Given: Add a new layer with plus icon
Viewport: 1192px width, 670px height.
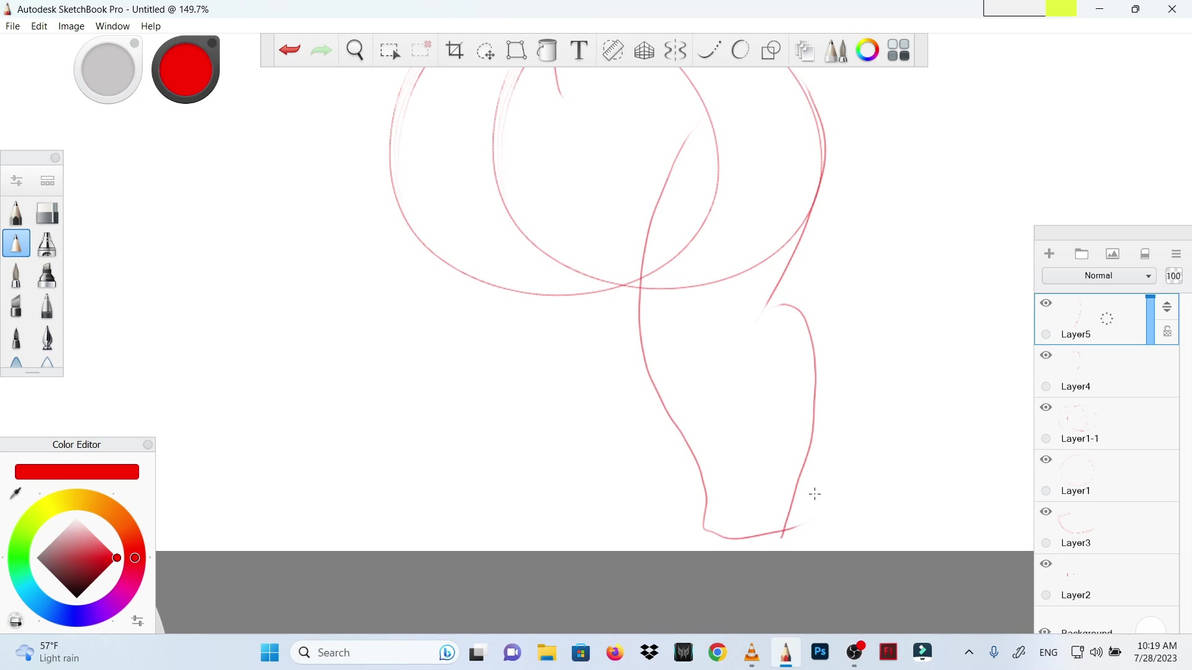Looking at the screenshot, I should tap(1049, 253).
